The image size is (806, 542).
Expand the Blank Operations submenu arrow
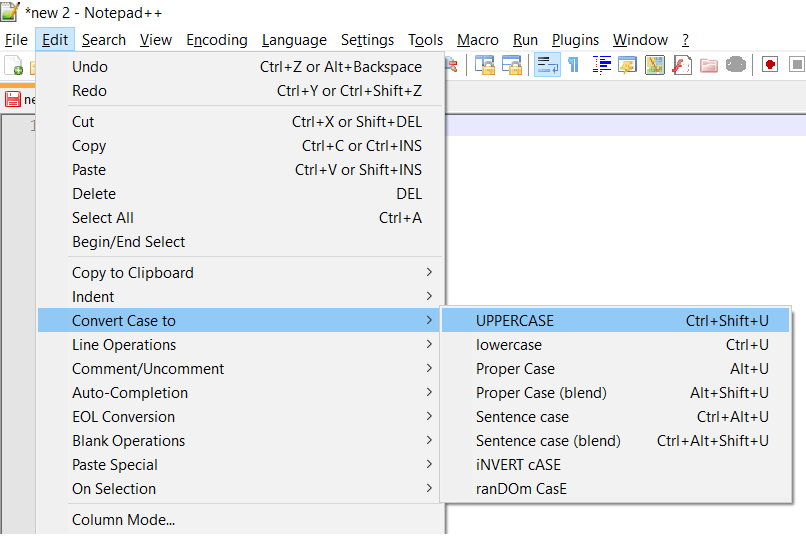click(x=429, y=440)
